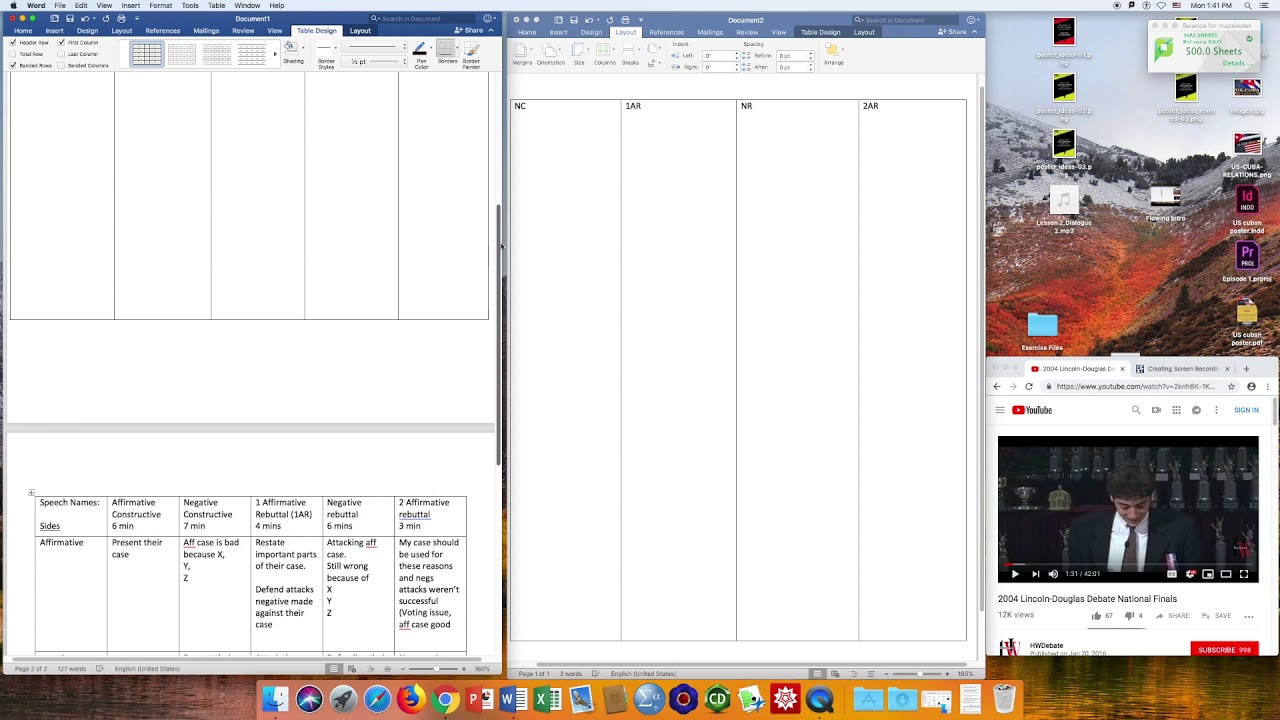Viewport: 1280px width, 720px height.
Task: Mute the YouTube video volume icon
Action: click(x=1052, y=574)
